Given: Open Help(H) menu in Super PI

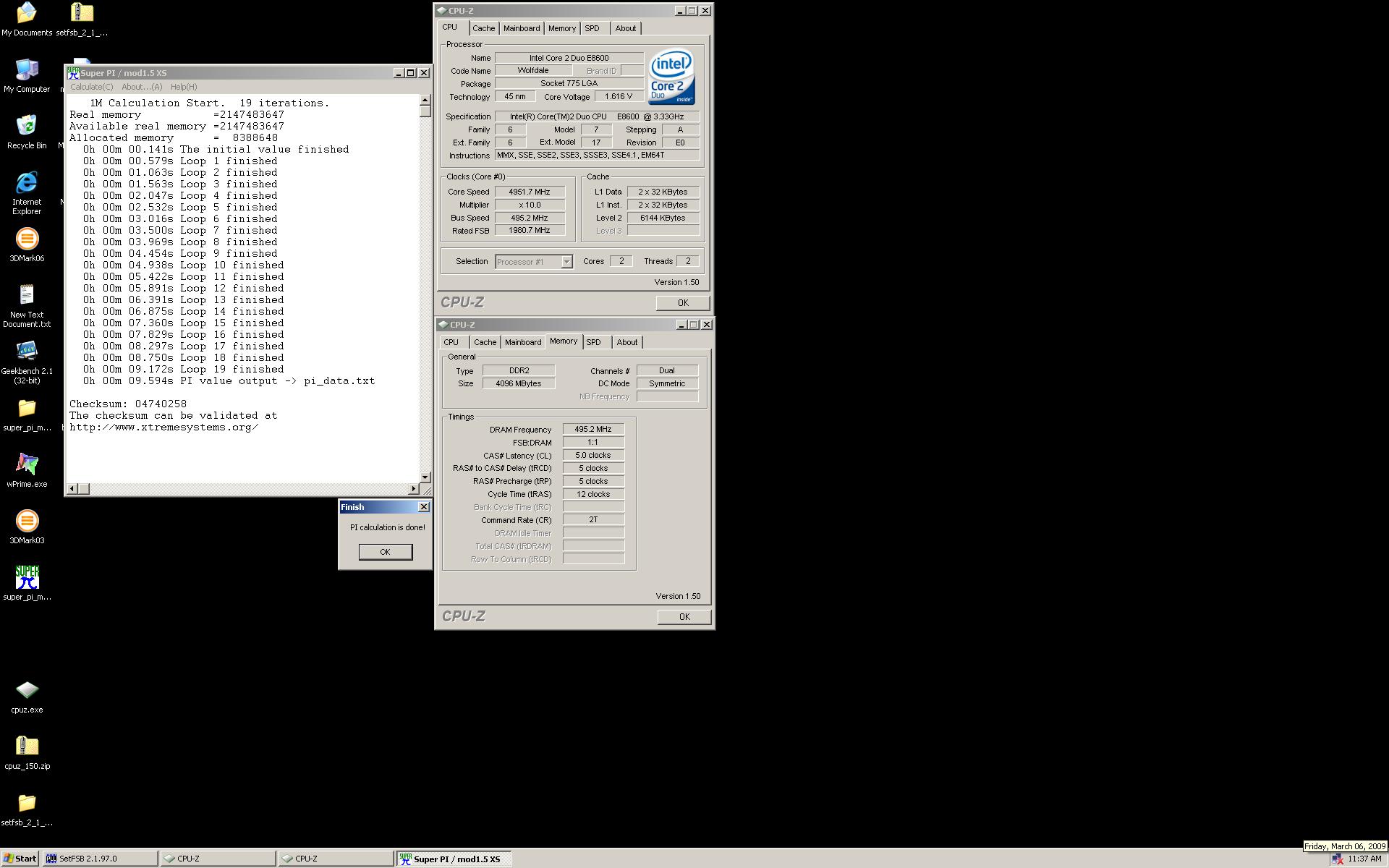Looking at the screenshot, I should pos(184,87).
